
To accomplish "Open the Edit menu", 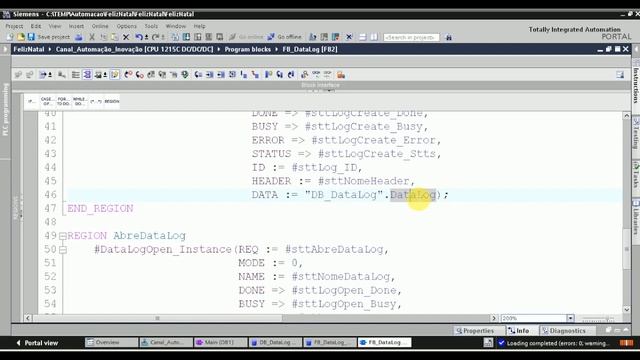I will coord(36,26).
